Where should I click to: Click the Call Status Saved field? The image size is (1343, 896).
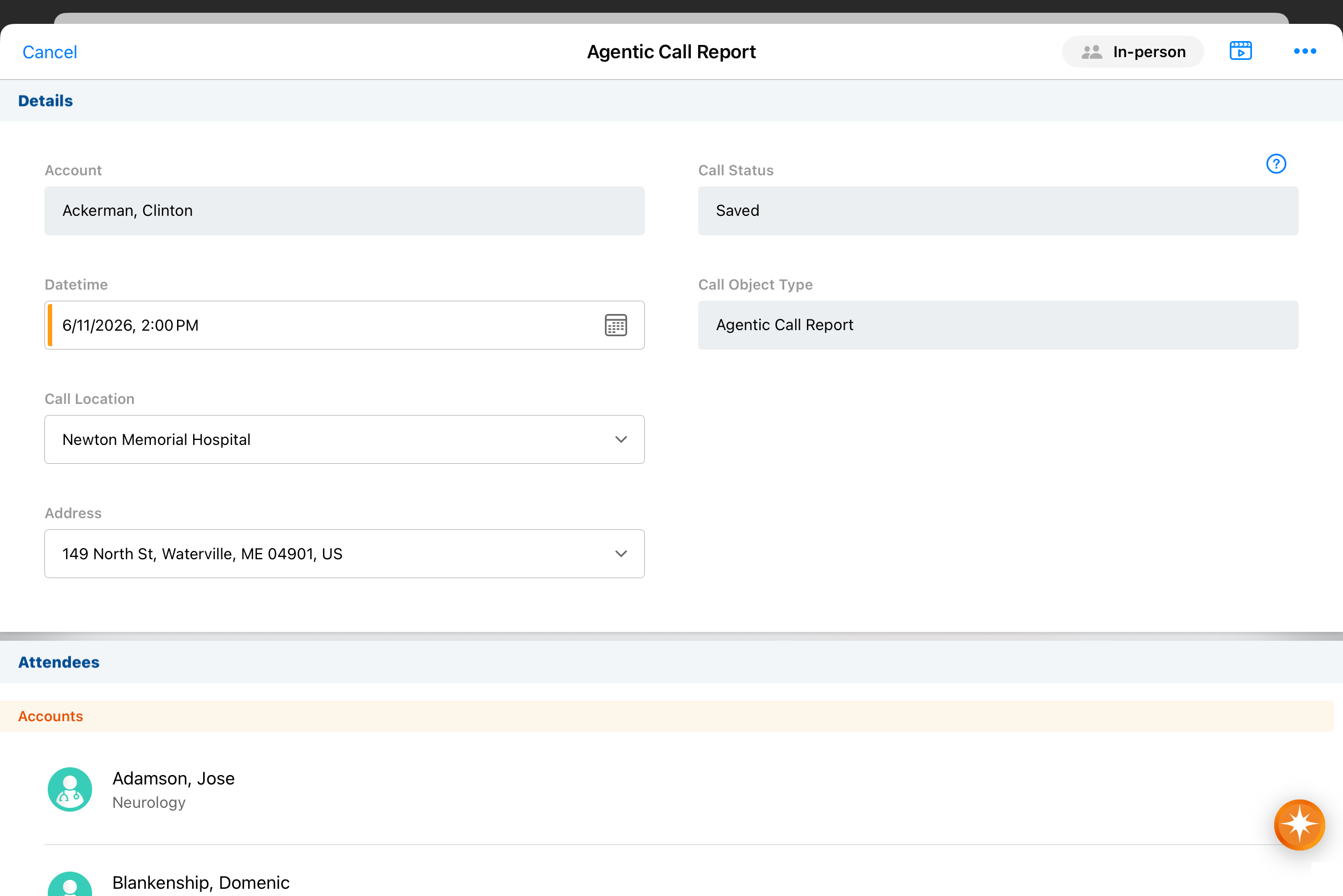point(998,211)
